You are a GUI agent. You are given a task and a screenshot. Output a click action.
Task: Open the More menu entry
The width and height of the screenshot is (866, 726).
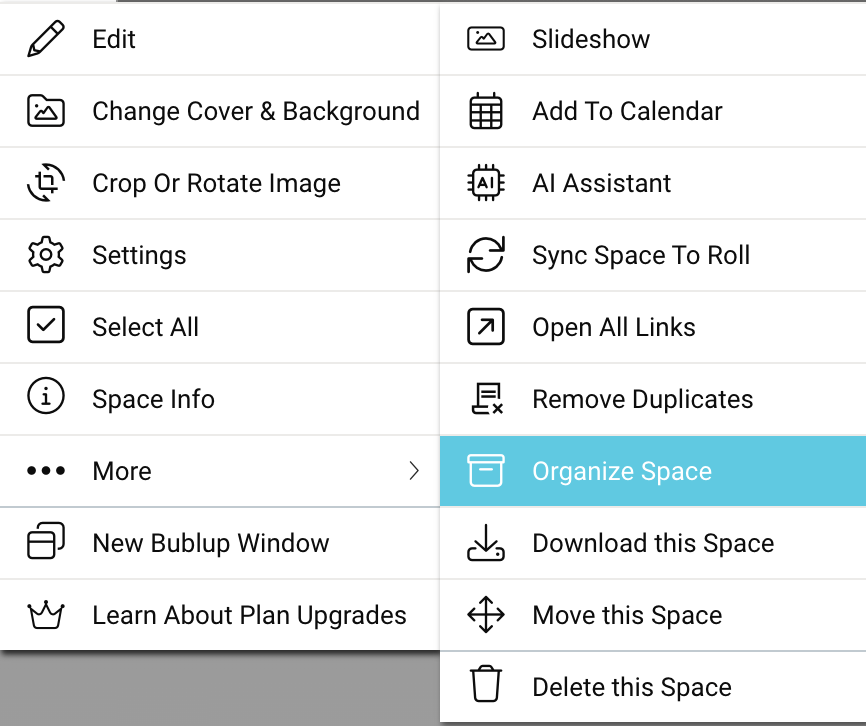coord(122,471)
